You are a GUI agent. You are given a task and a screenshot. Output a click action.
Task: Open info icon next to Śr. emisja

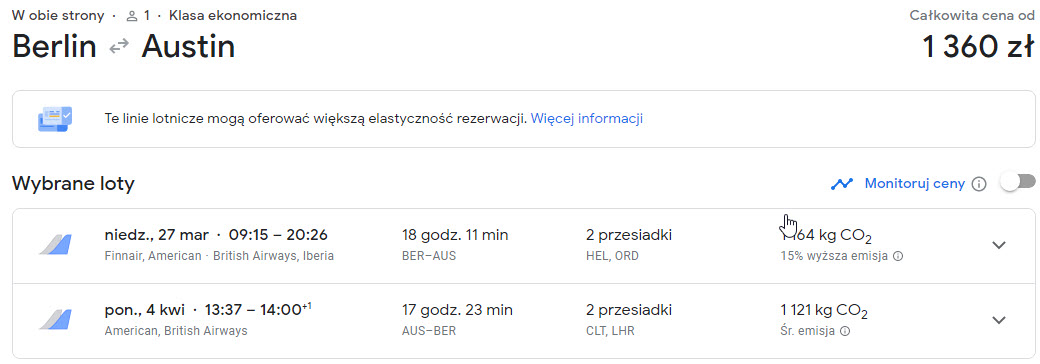pyautogui.click(x=845, y=331)
